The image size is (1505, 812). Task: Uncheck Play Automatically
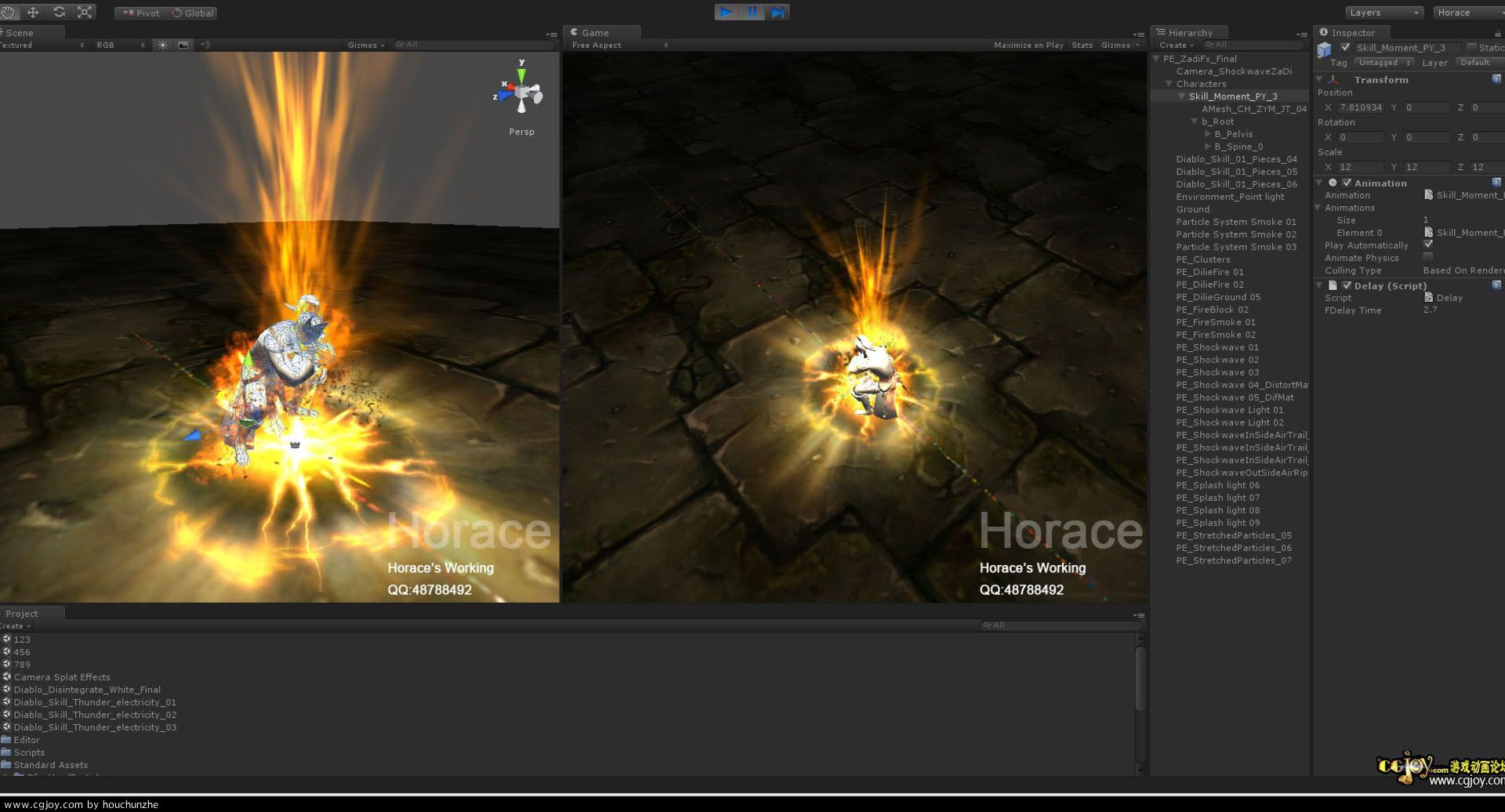tap(1428, 245)
